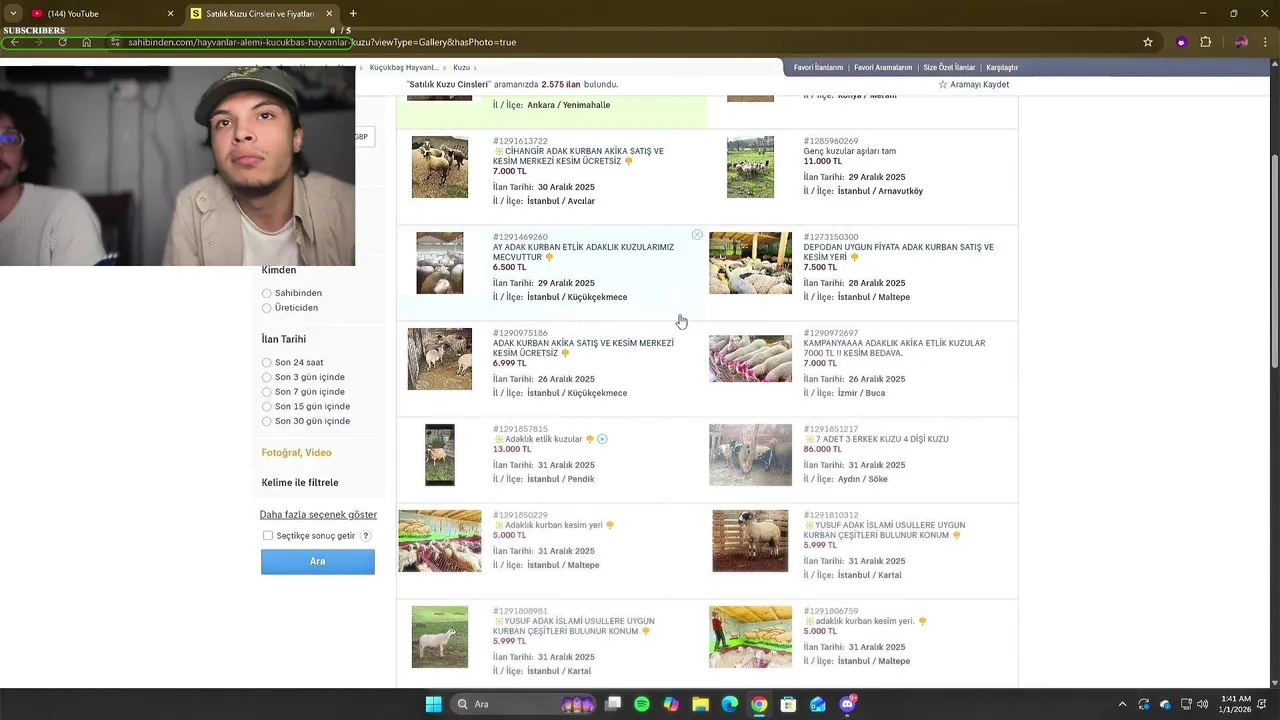
Task: Open Karşılaştır menu item
Action: tap(1002, 68)
